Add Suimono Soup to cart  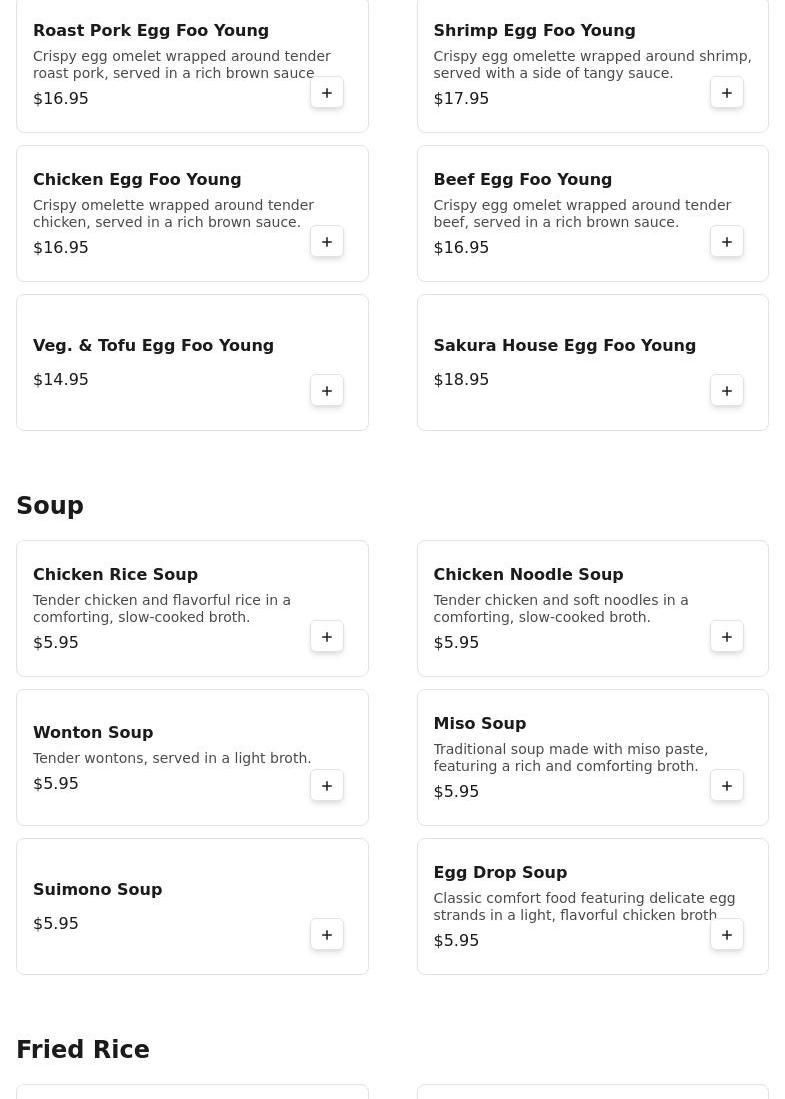tap(327, 935)
